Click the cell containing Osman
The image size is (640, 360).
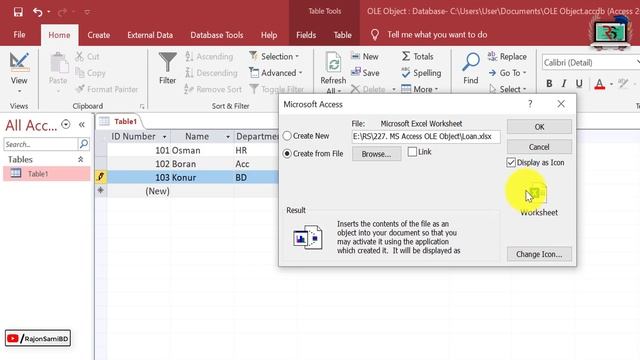[x=202, y=150]
